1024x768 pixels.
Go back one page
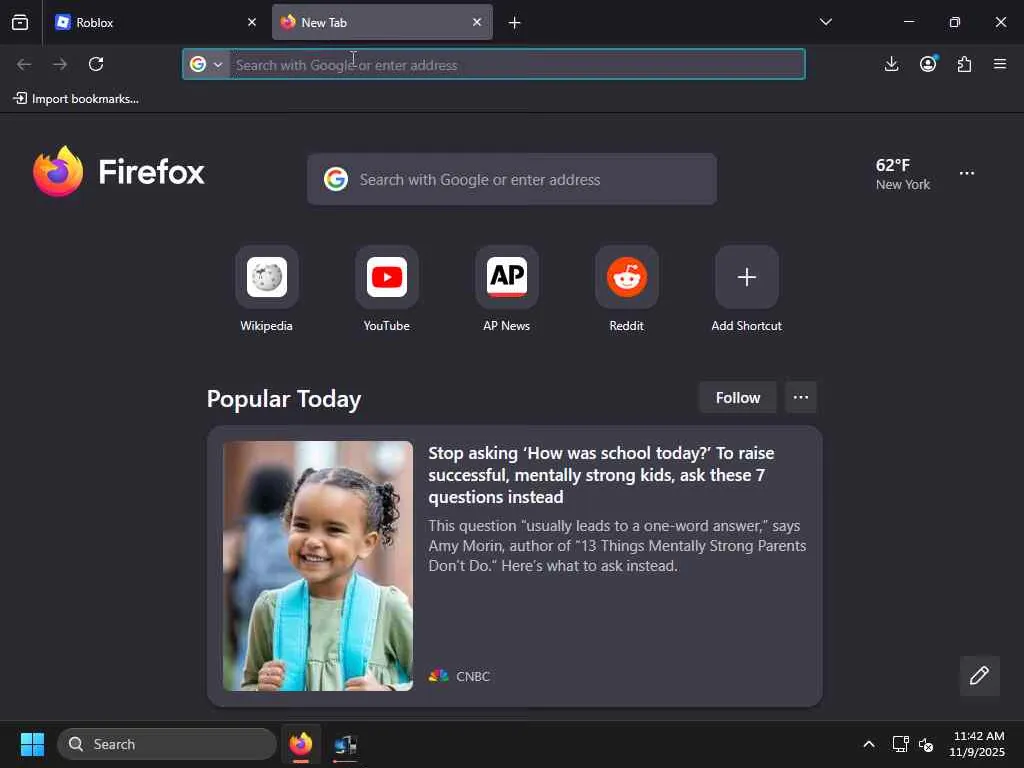point(24,64)
